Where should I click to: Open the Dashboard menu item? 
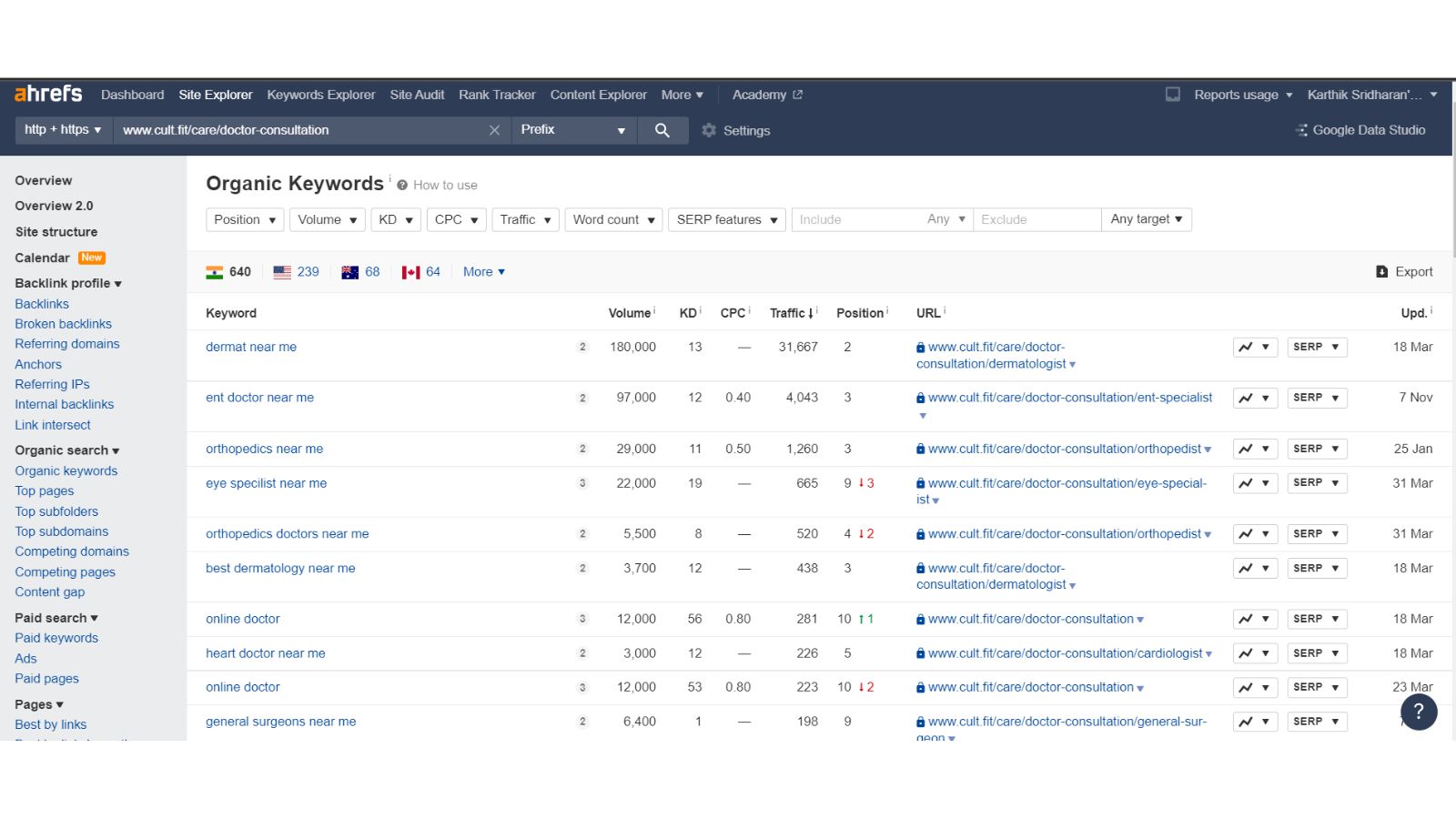pos(133,95)
